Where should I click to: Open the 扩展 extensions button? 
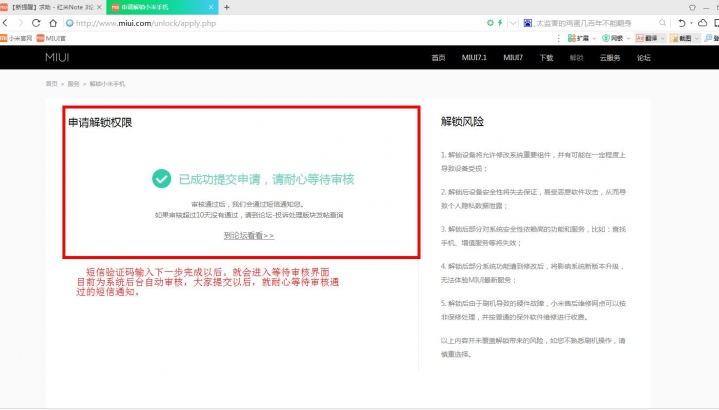578,38
